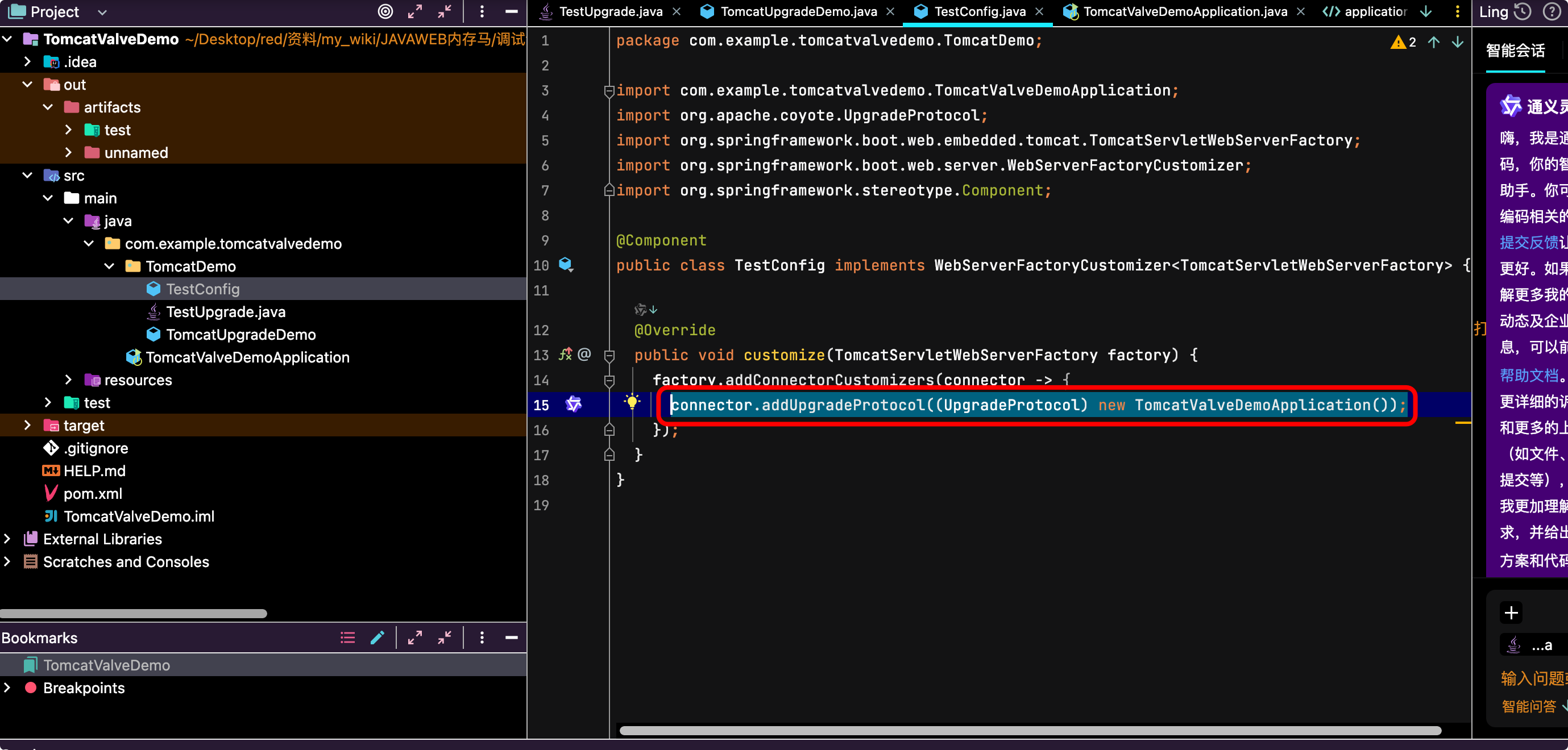Collapse the src folder
Image resolution: width=1568 pixels, height=750 pixels.
[x=27, y=175]
